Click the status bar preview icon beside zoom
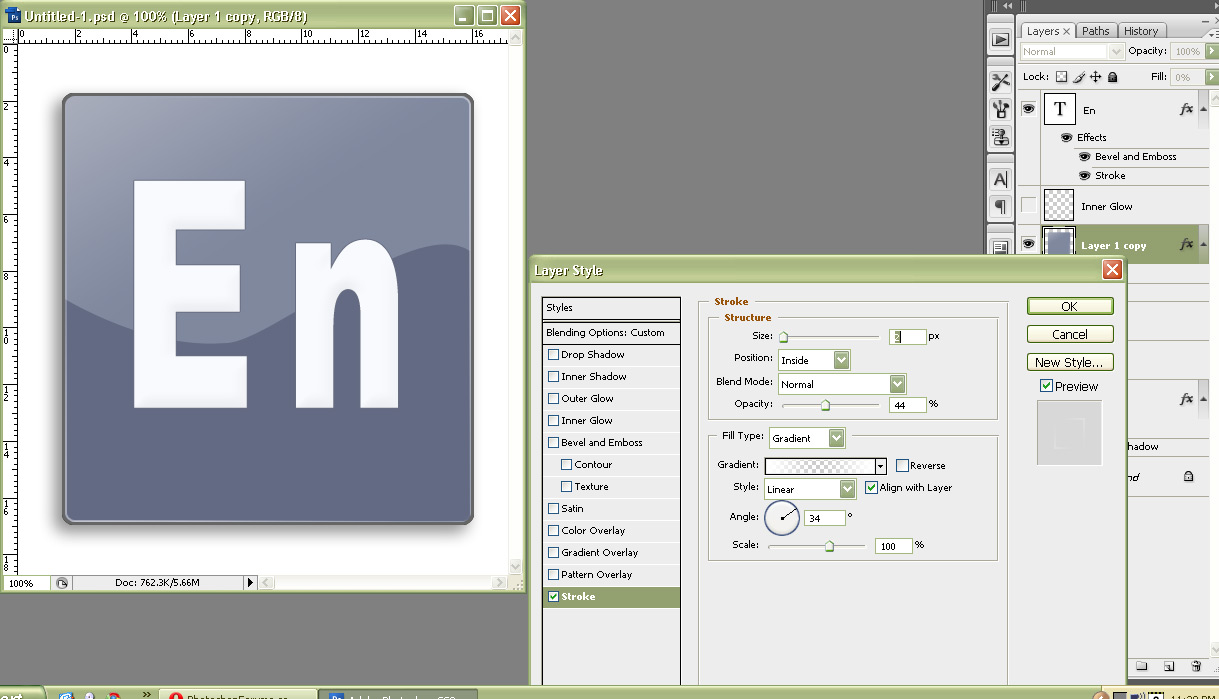Viewport: 1219px width, 699px height. click(62, 583)
